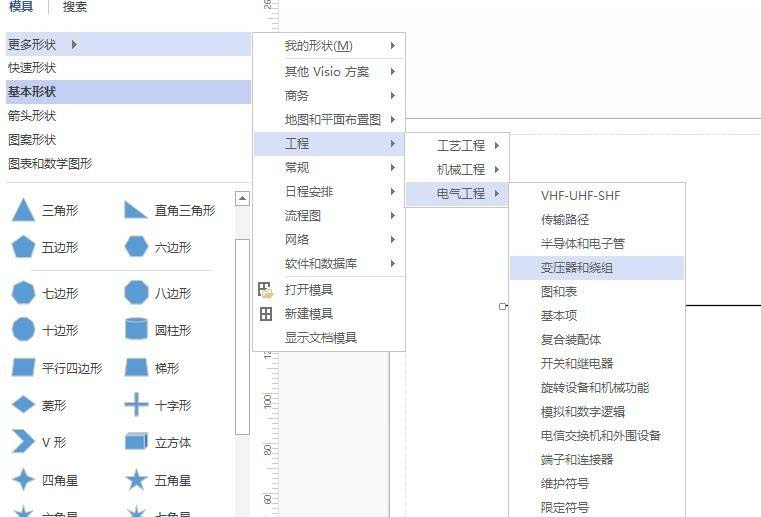
Task: Open the 电气工程 submenu
Action: point(457,194)
